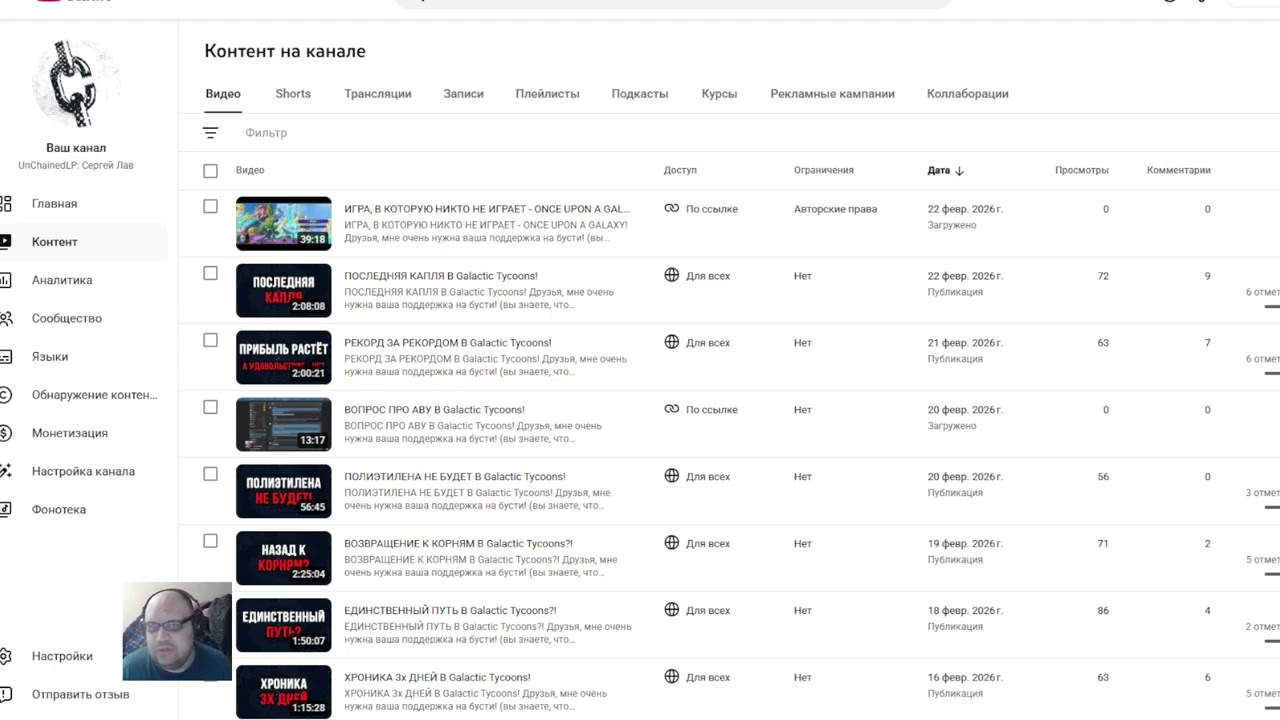Open thumbnail of ИГРА, В КОТОРУЮ НИКТО video
The image size is (1280, 720).
283,223
